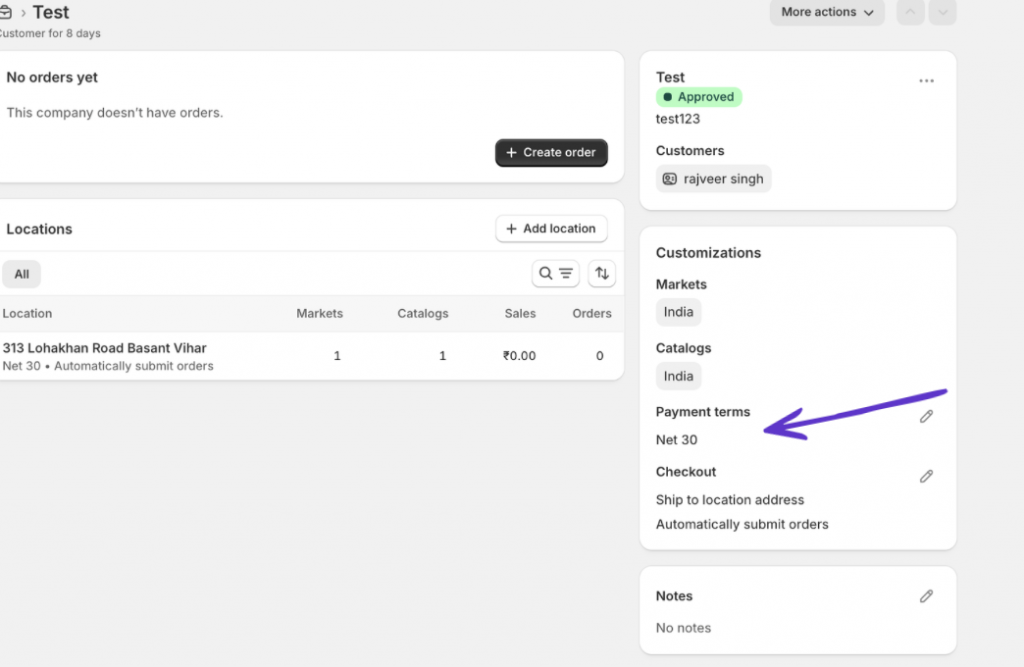Open search in the Locations panel
Screen dimensions: 1024x667
(544, 273)
